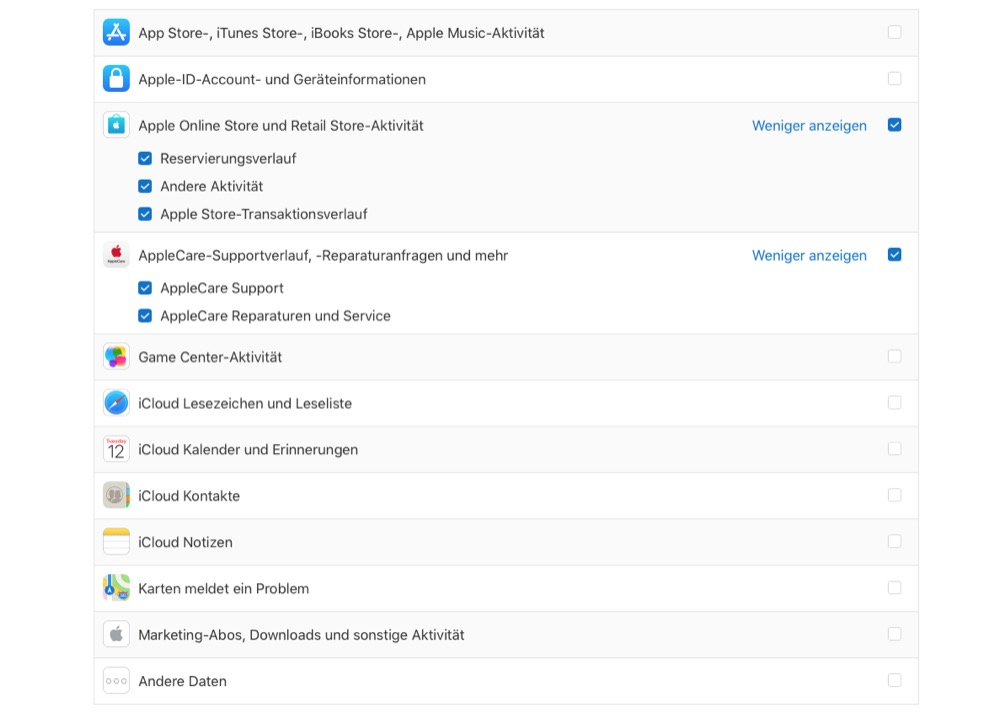The image size is (1000, 719).
Task: Click Marketing-Abos, Downloads und sonstige Aktivität text
Action: tap(302, 635)
